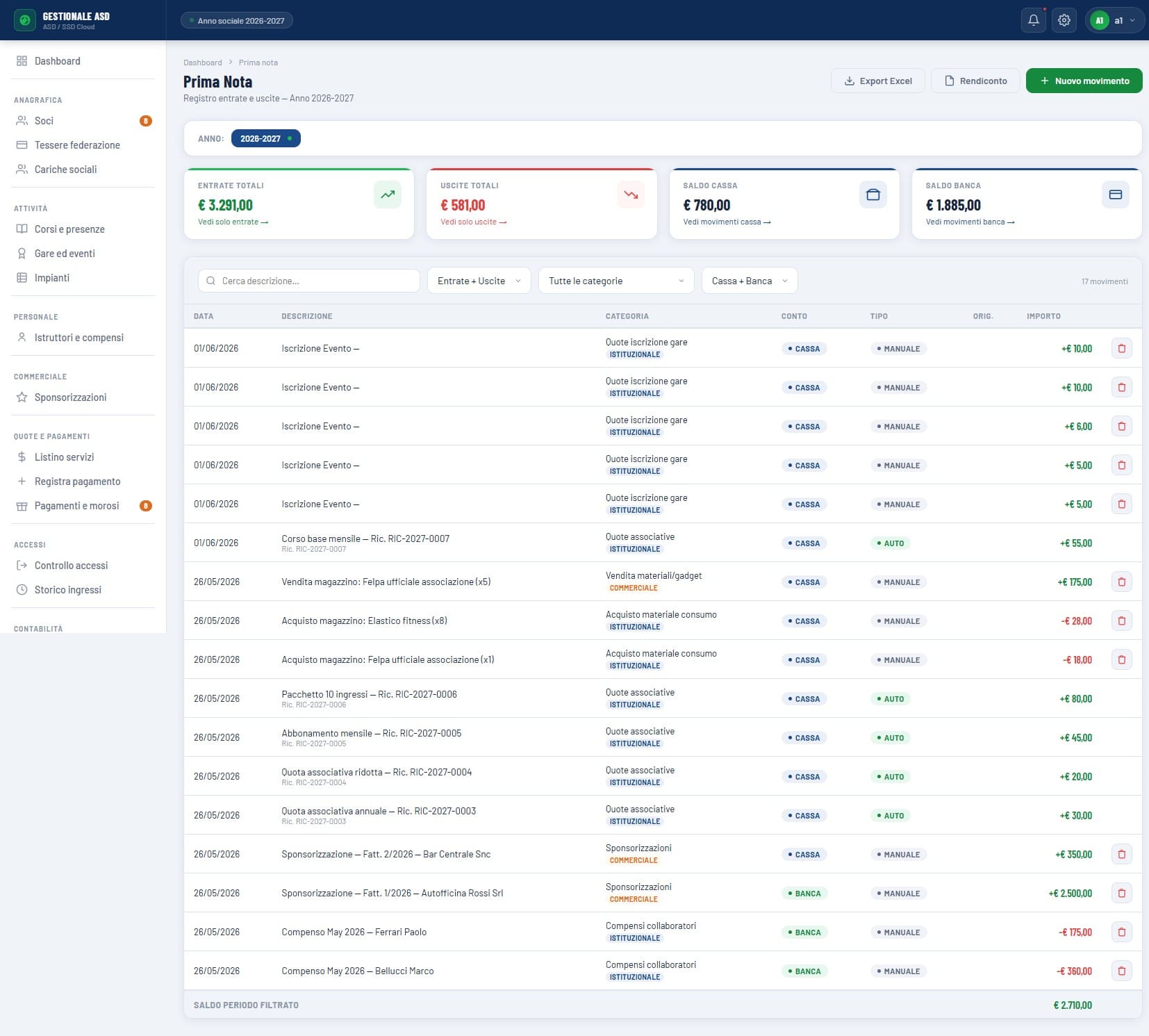Delete the Elastico fitness purchase movement
The image size is (1149, 1036).
click(1121, 620)
